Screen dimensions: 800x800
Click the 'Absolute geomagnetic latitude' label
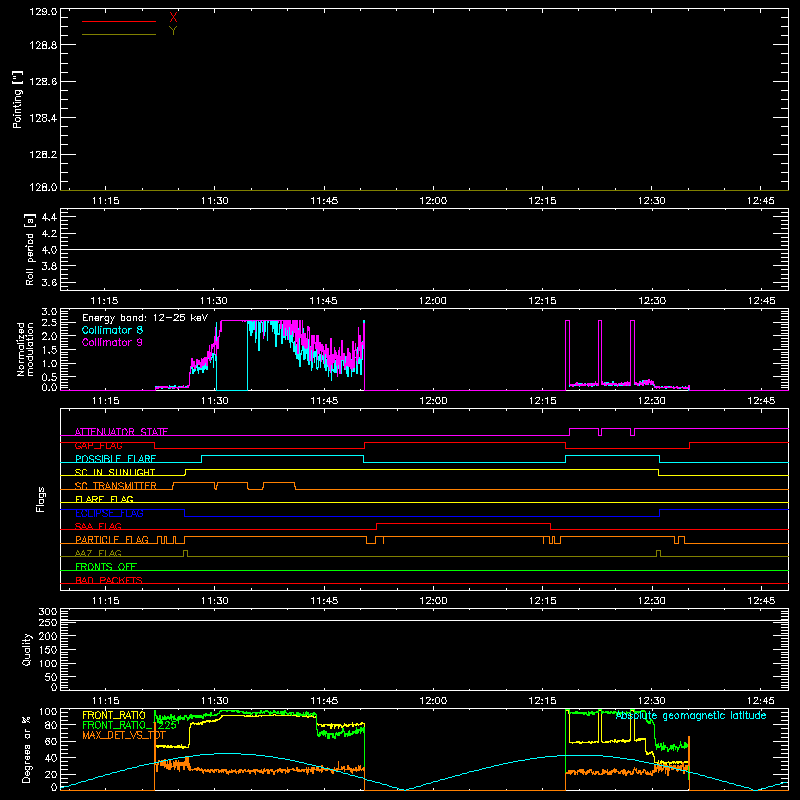click(691, 716)
